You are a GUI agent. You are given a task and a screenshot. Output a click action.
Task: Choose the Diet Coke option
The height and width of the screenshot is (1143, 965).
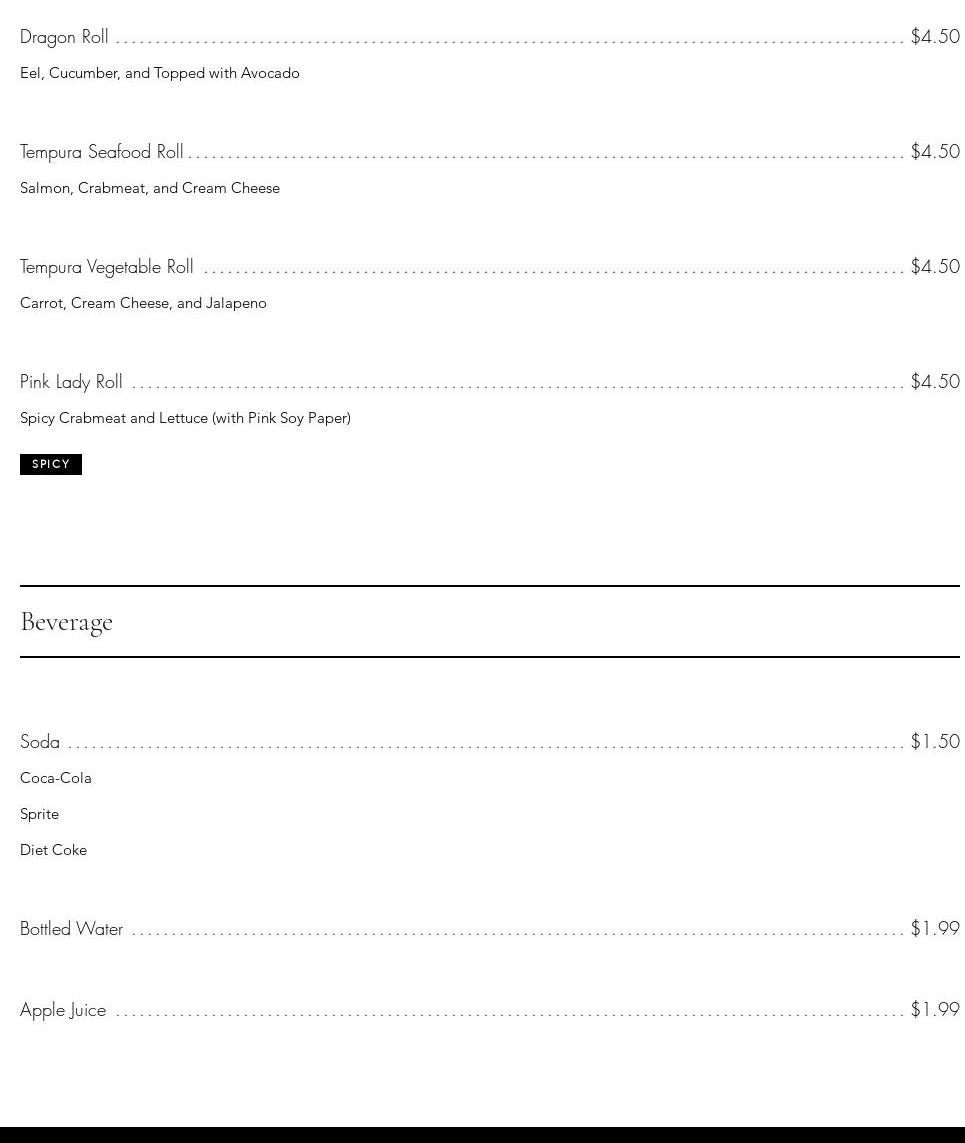coord(54,850)
